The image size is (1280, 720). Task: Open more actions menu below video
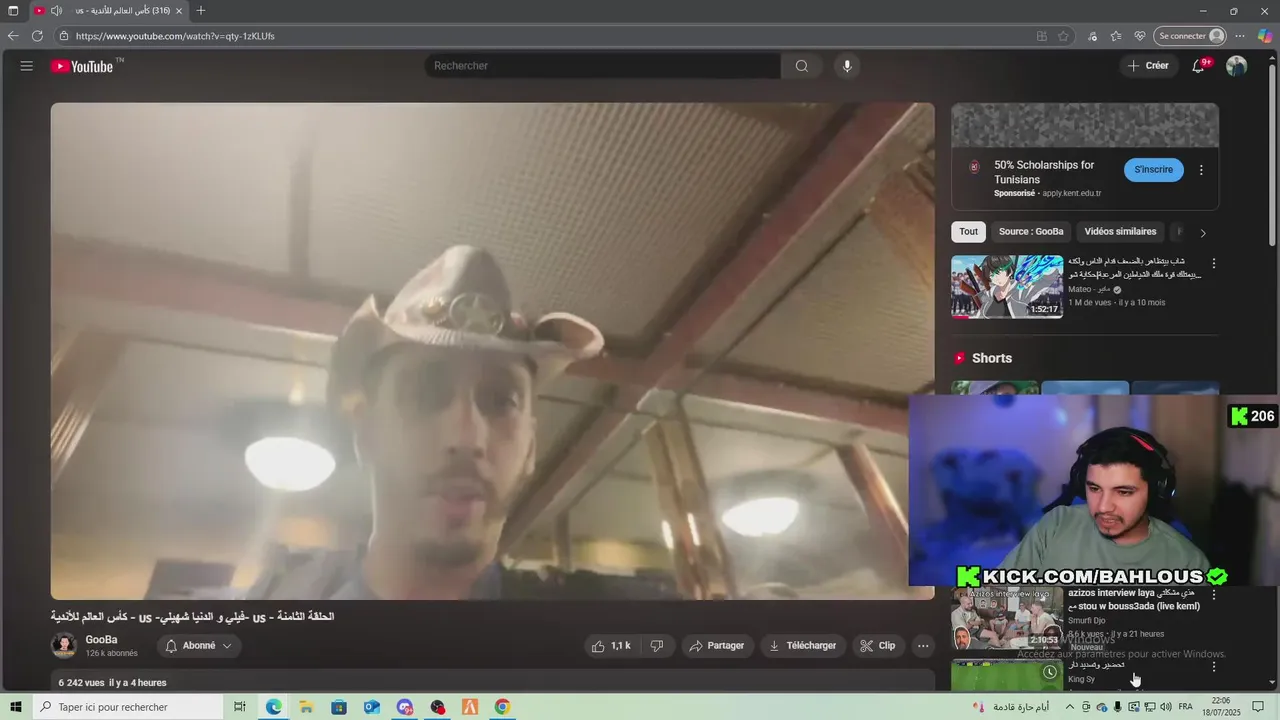coord(923,646)
